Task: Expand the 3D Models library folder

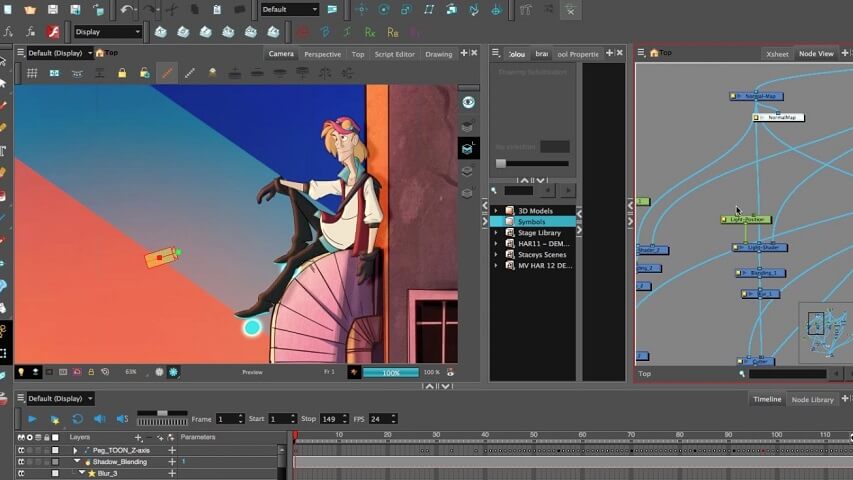Action: tap(496, 211)
